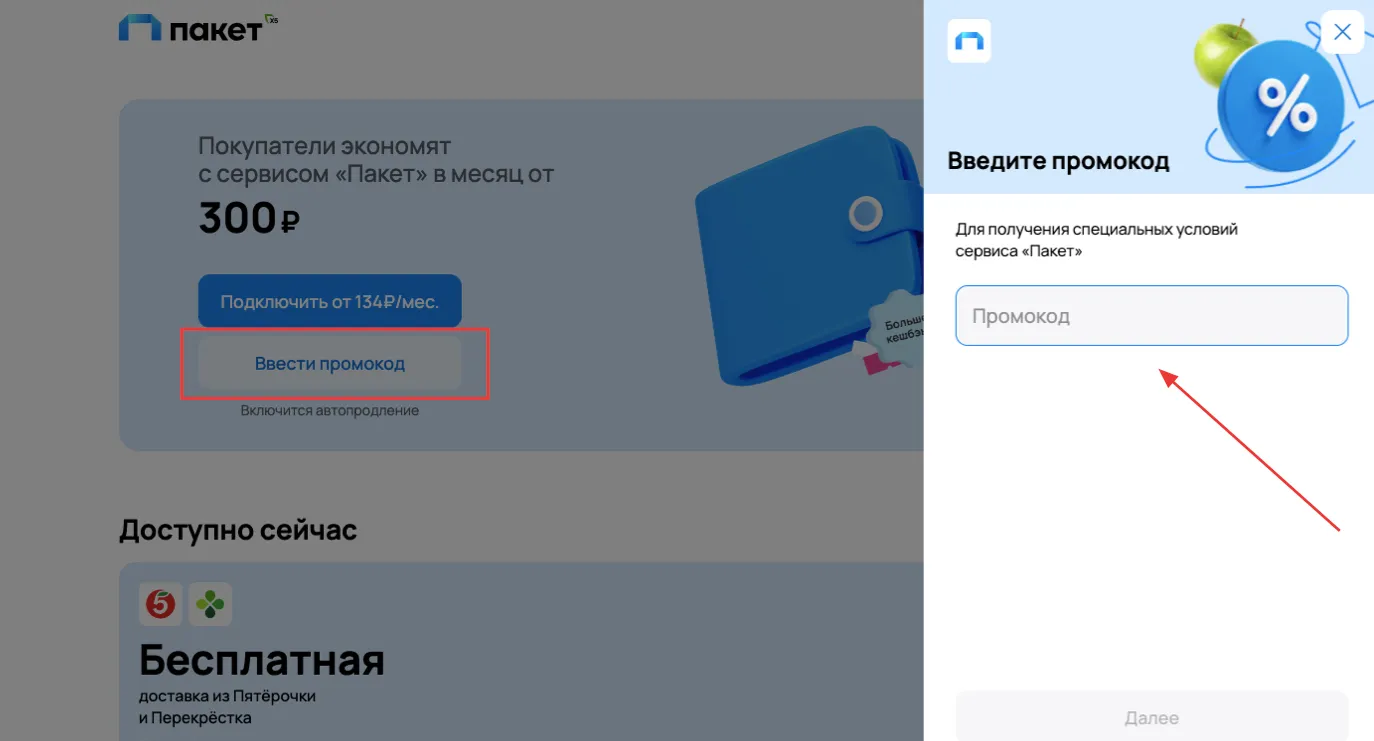1374x741 pixels.
Task: Open the Бесплатная доставка card
Action: 521,651
